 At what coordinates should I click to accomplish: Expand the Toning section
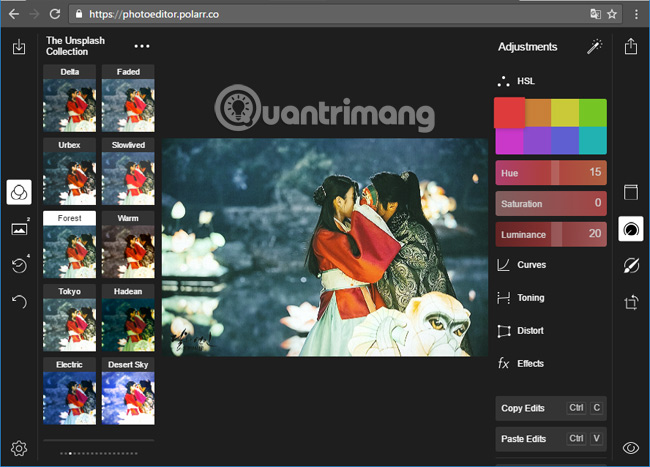(x=530, y=298)
